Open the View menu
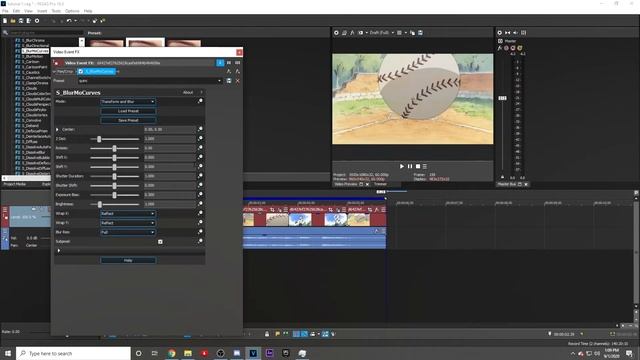640x360 pixels. coord(29,11)
